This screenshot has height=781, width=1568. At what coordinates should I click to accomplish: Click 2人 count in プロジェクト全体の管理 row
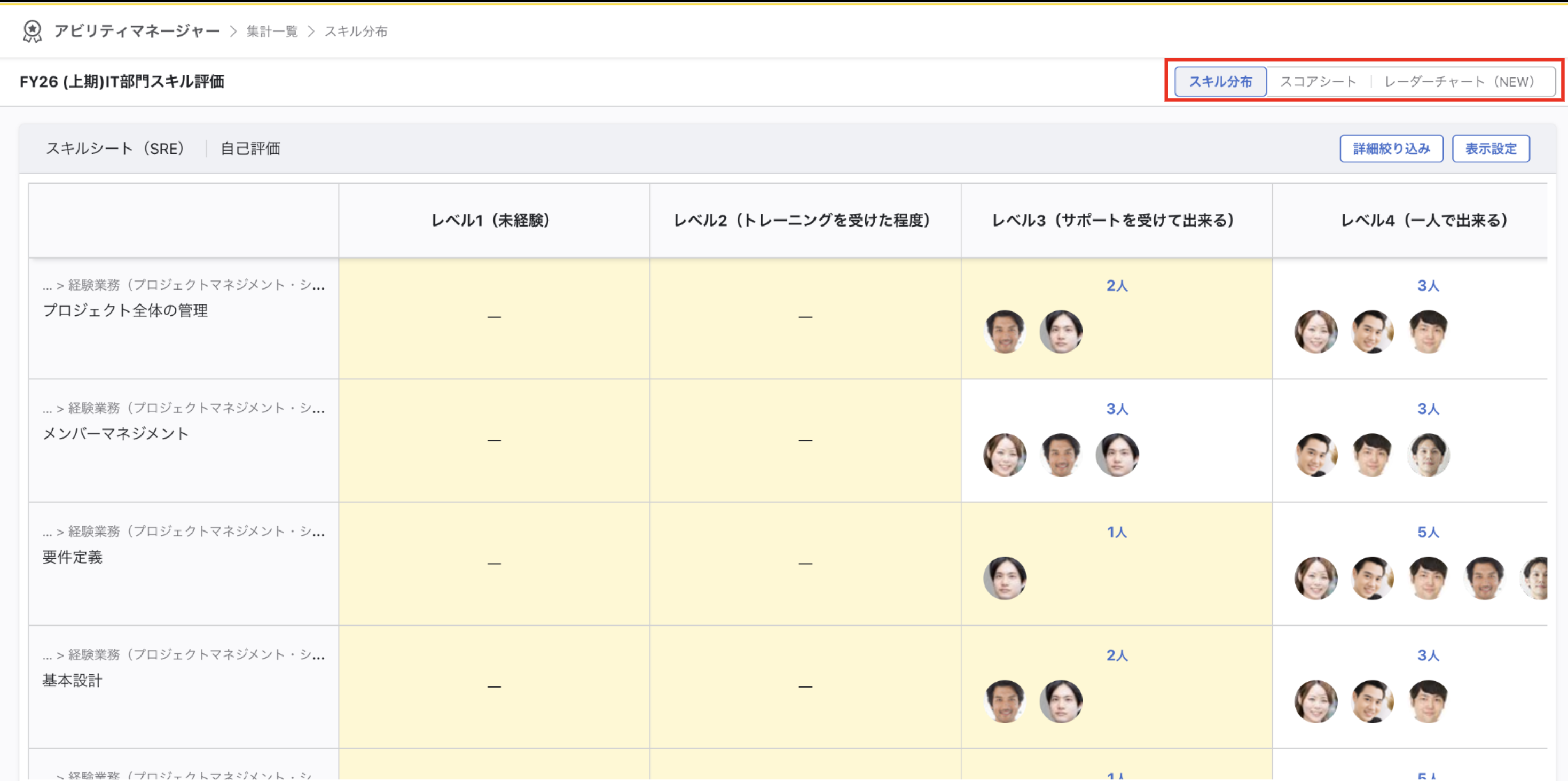(x=1117, y=285)
